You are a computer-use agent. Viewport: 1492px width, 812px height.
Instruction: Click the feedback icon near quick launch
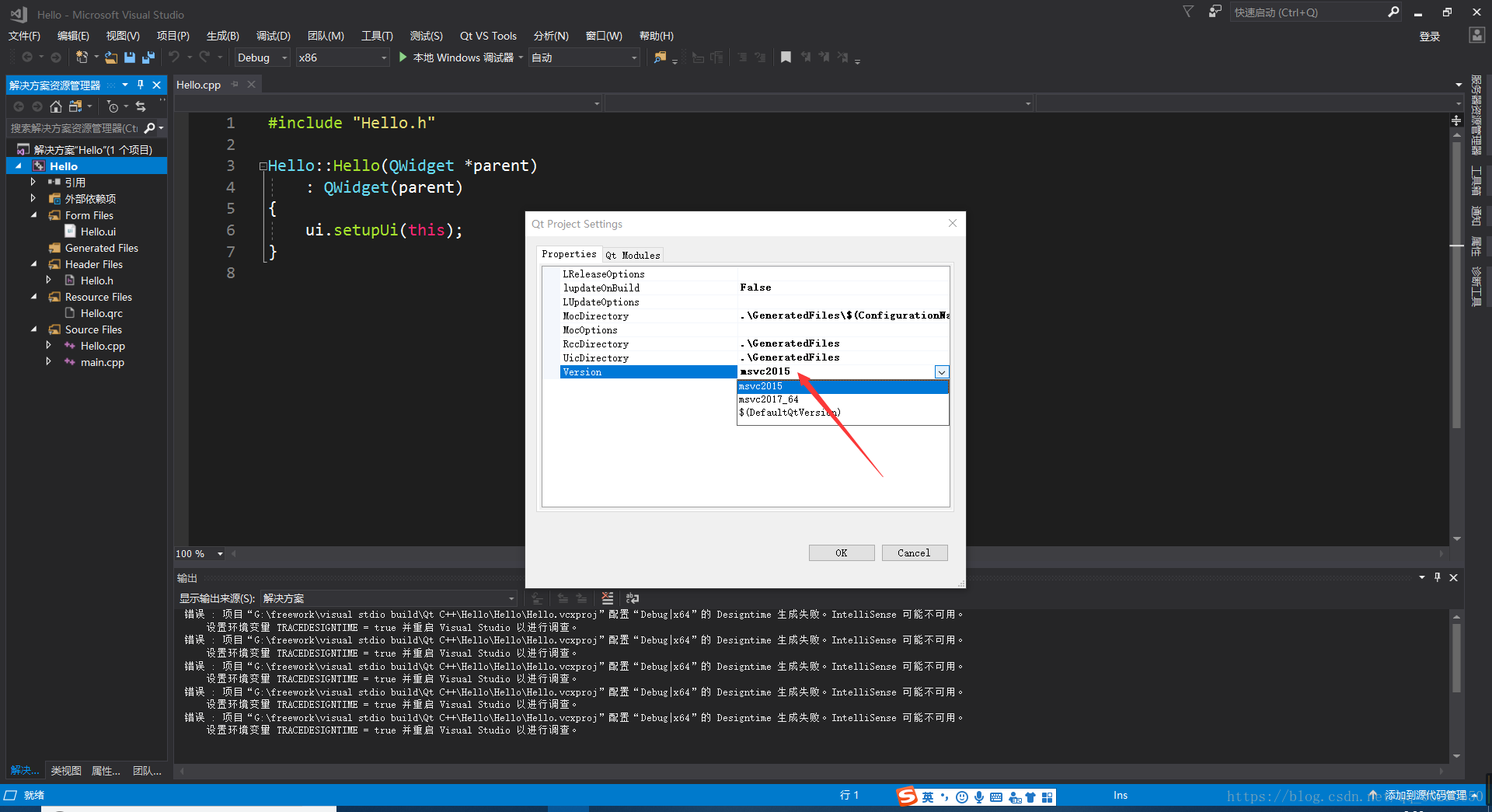[1215, 12]
